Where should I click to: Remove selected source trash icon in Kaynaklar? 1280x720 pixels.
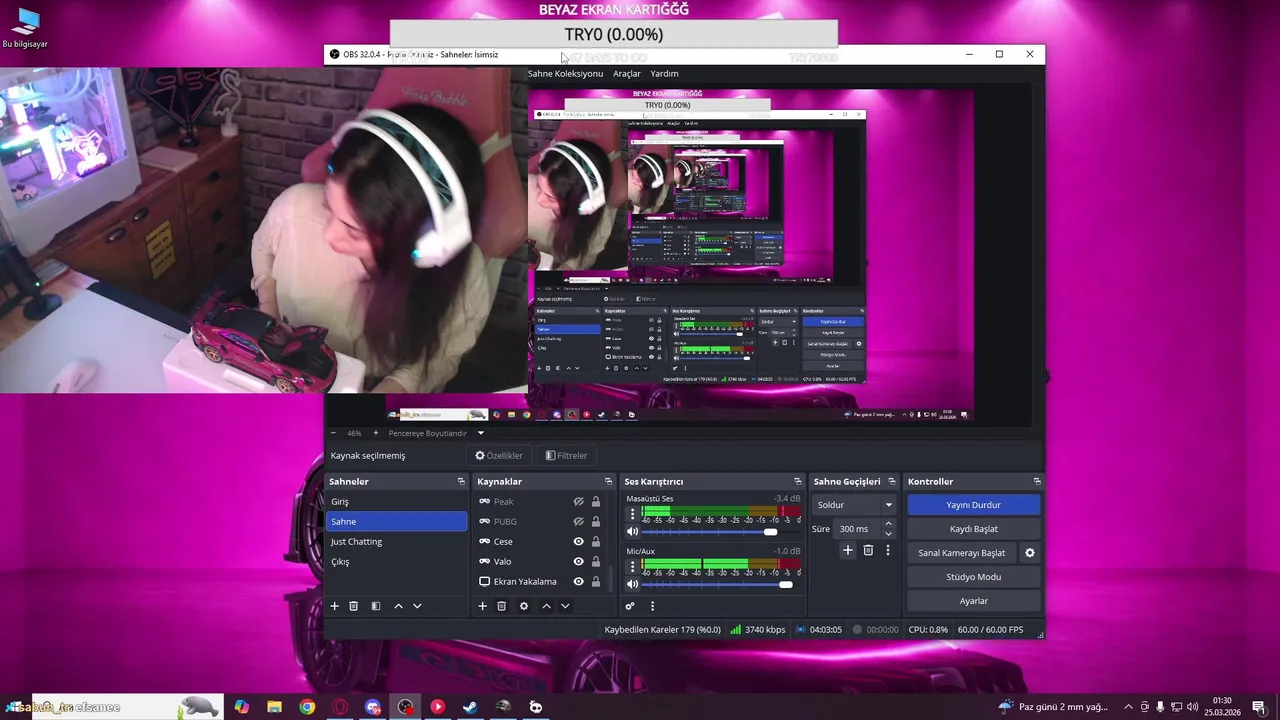[x=501, y=606]
